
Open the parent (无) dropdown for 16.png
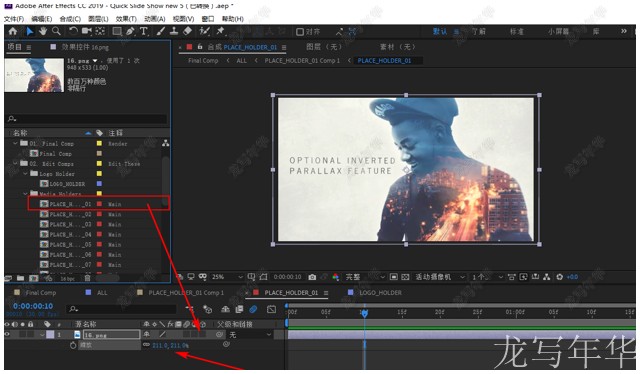pyautogui.click(x=250, y=334)
